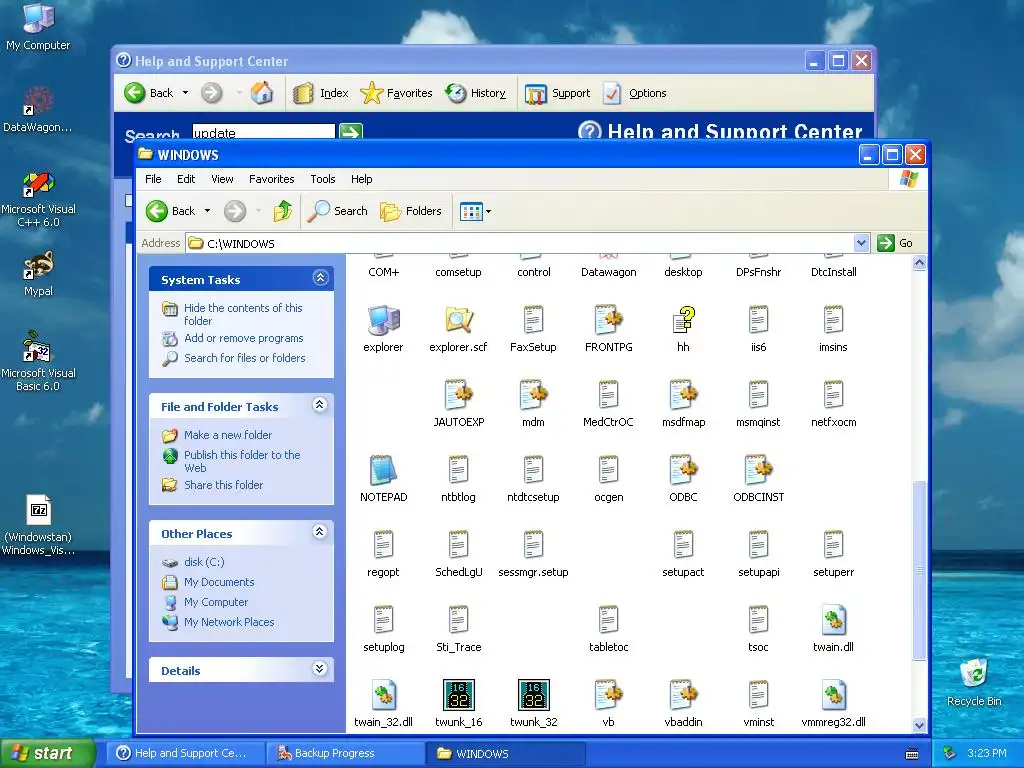Open the Help menu
1024x768 pixels.
pos(361,179)
